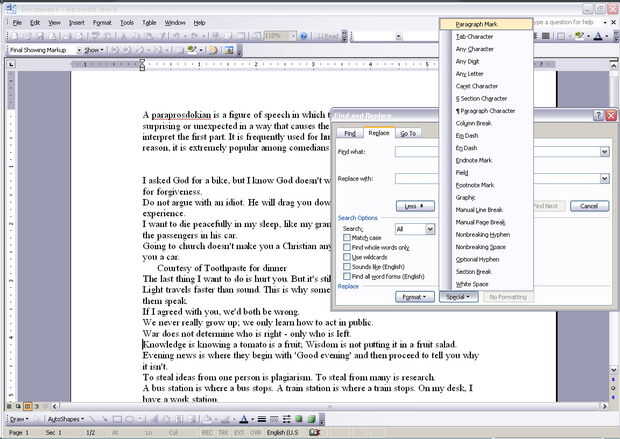The image size is (620, 439).
Task: Click the ruler tab selector box
Action: coord(11,64)
